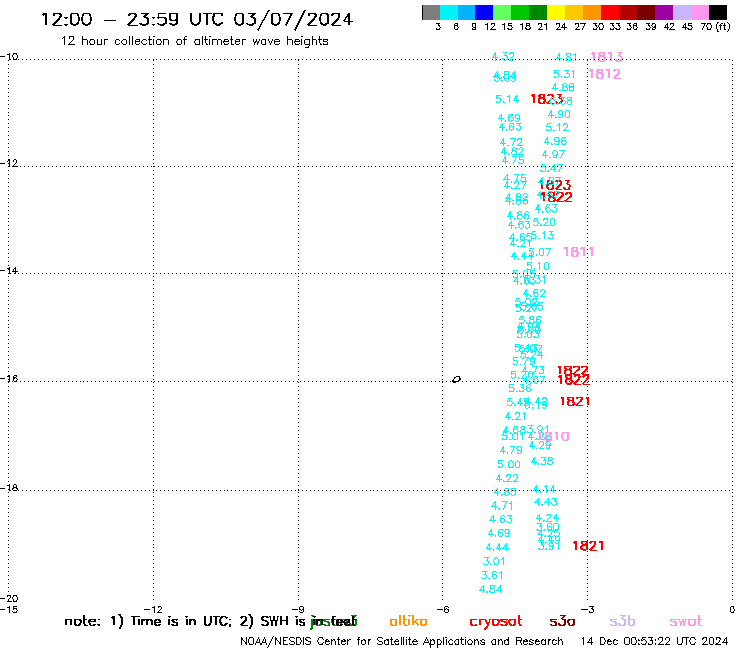Click the orange 30 ft legend swatch
Viewport: 740px width, 650px height.
click(x=592, y=12)
